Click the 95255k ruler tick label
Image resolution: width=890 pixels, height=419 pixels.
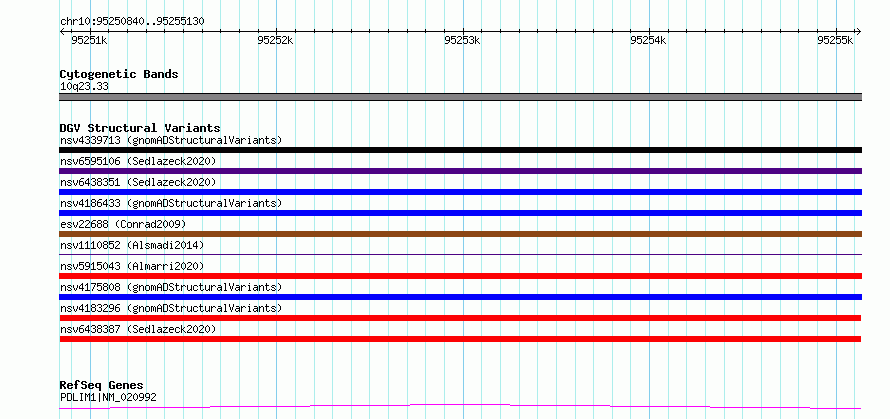(835, 40)
